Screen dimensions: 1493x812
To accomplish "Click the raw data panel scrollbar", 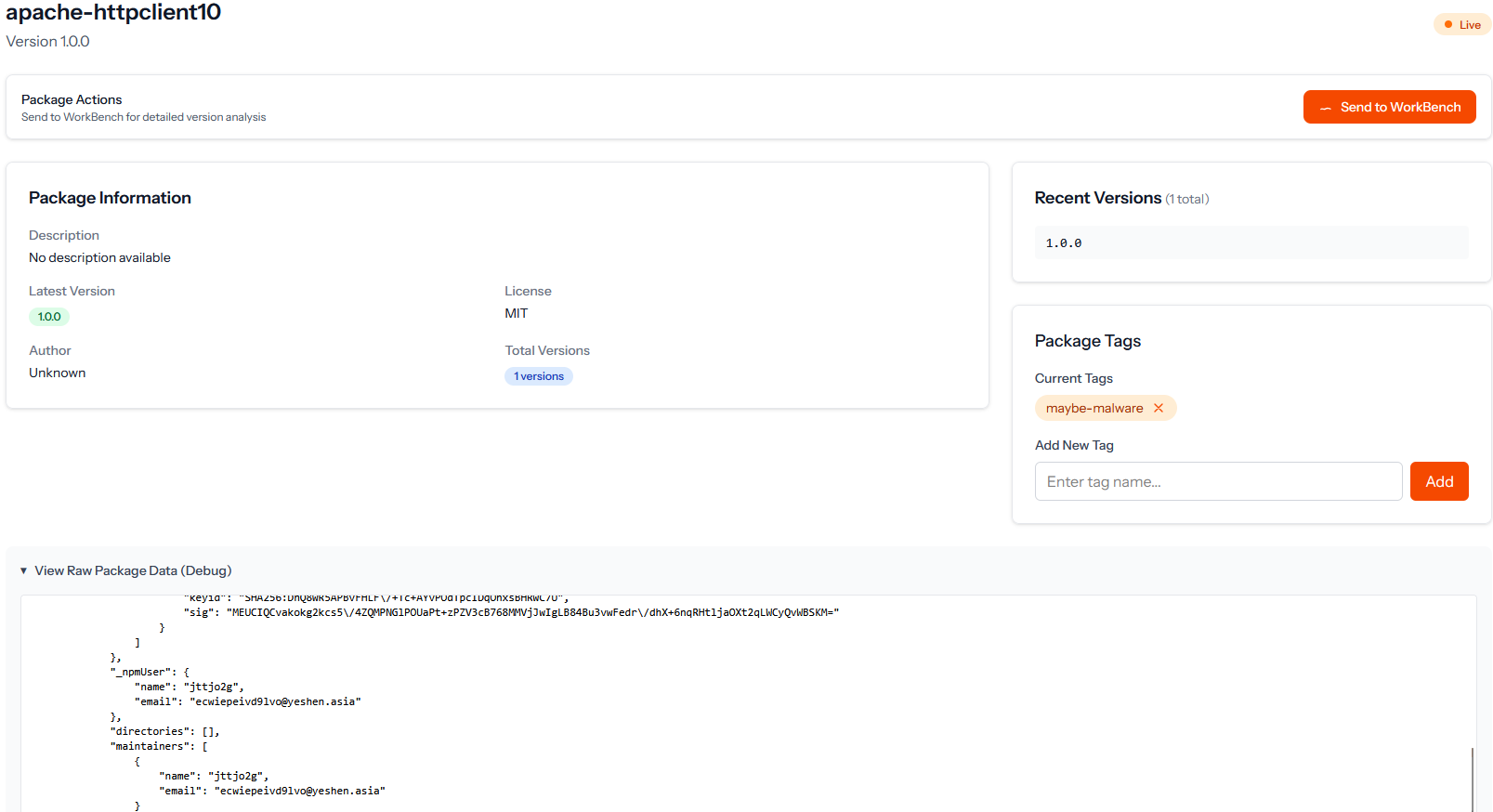I will click(x=1473, y=779).
